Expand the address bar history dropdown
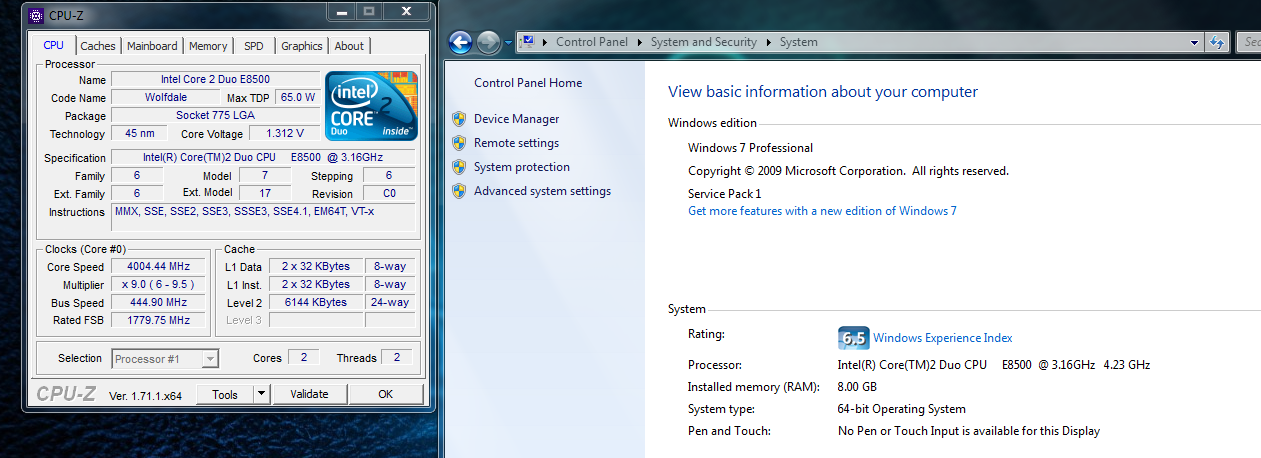1261x458 pixels. point(1195,42)
